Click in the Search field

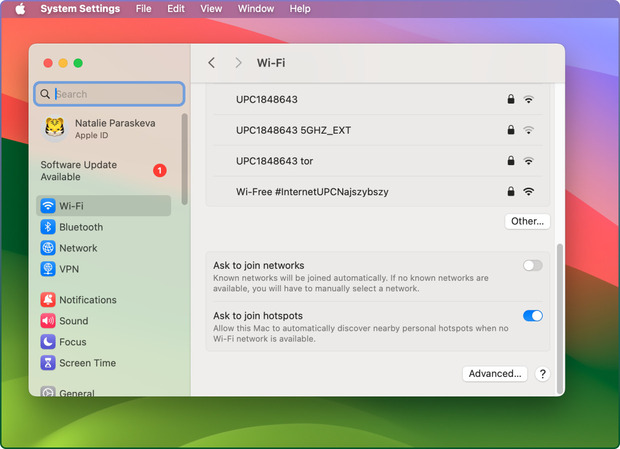[x=109, y=94]
